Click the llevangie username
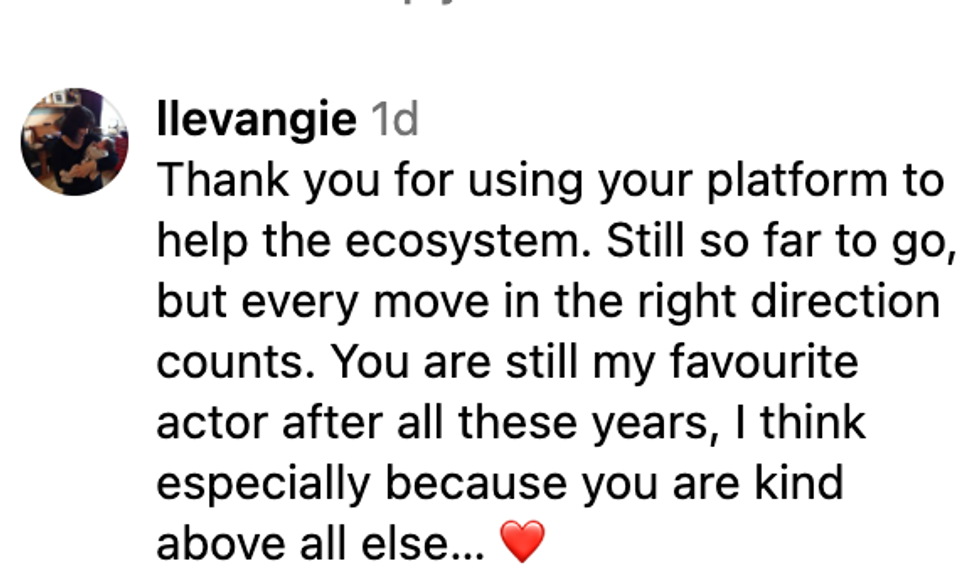The height and width of the screenshot is (583, 980). pos(257,121)
